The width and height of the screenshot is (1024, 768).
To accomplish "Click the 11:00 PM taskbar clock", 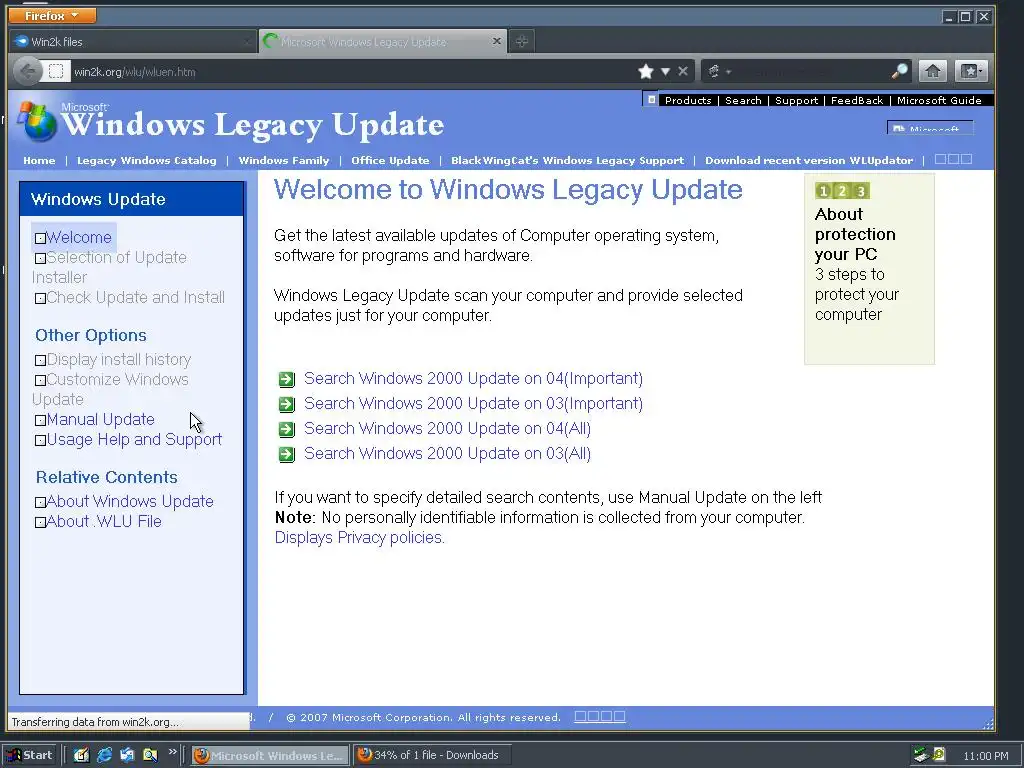I will (985, 756).
